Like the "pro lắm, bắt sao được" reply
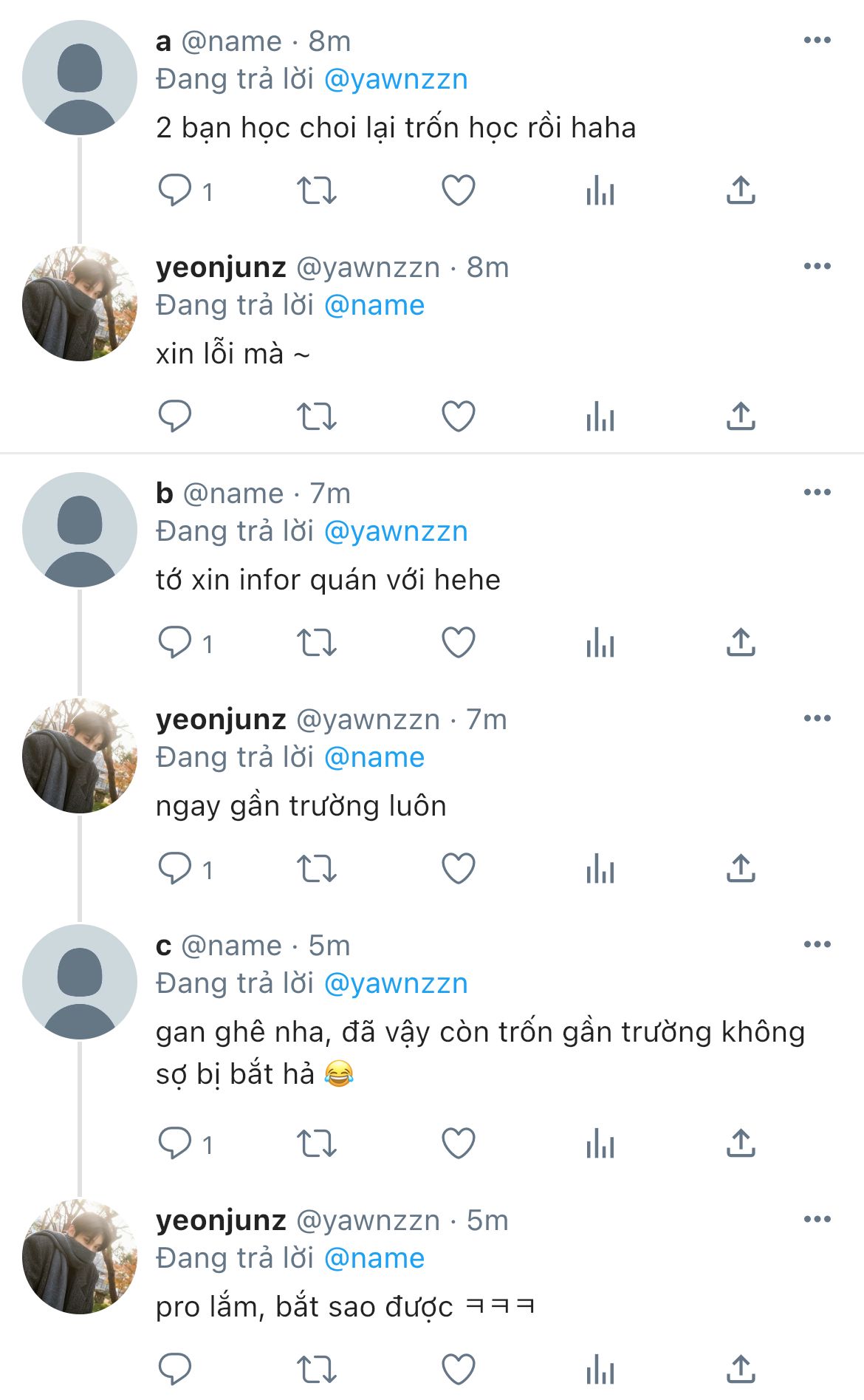 [458, 1370]
